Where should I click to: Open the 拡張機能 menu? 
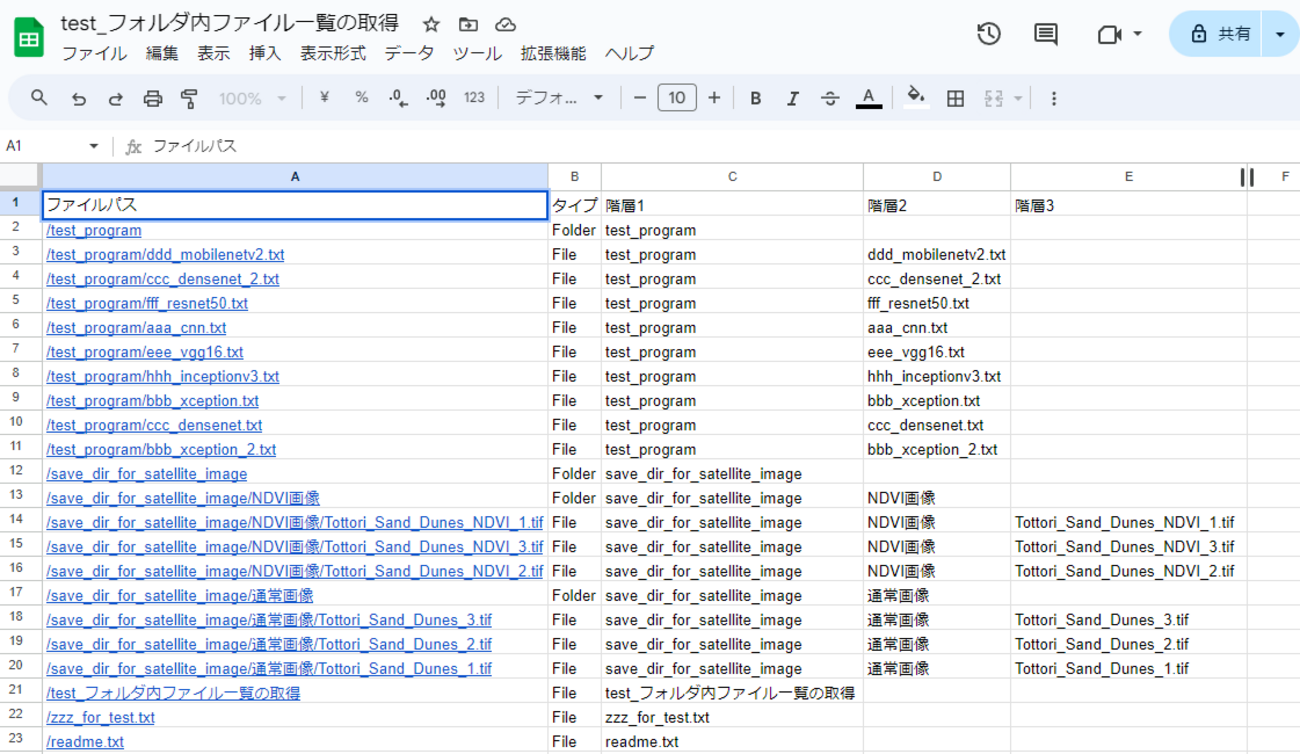click(x=553, y=54)
